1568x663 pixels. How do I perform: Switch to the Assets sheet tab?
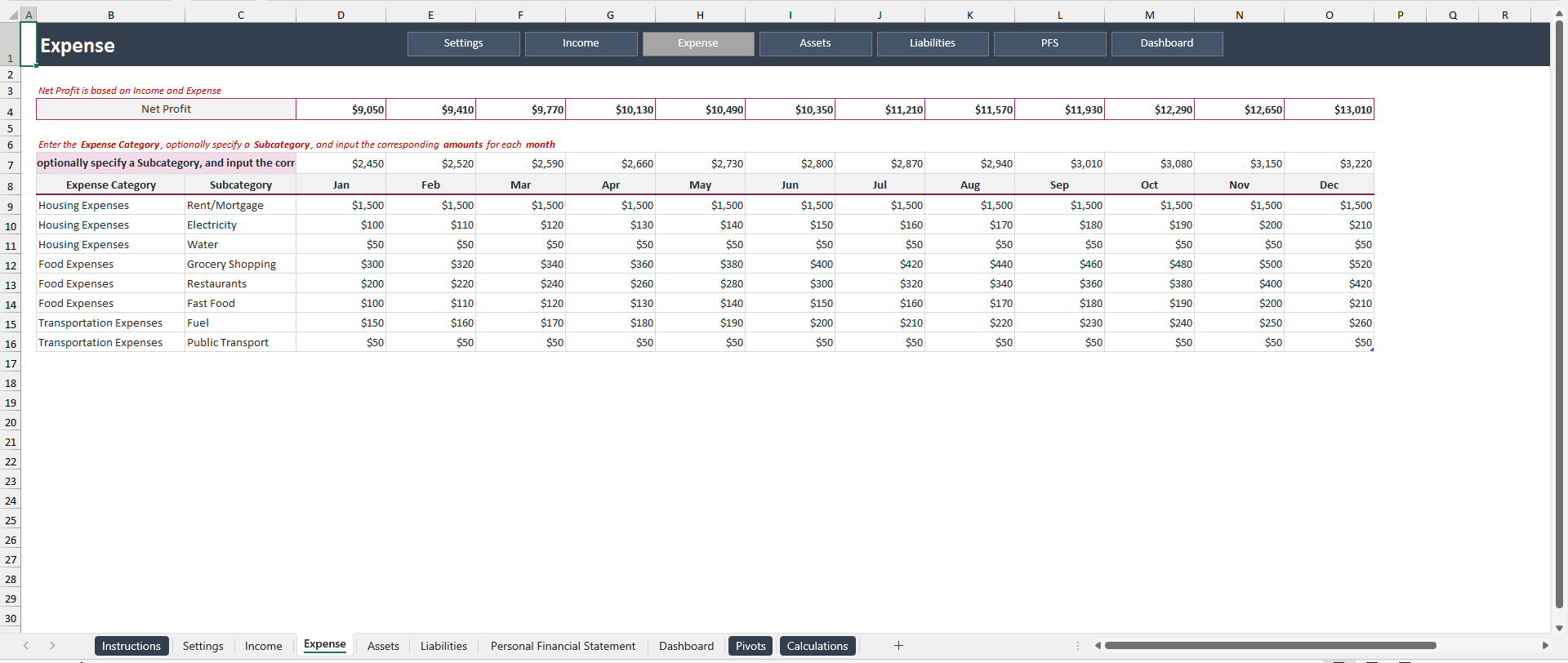pos(383,646)
